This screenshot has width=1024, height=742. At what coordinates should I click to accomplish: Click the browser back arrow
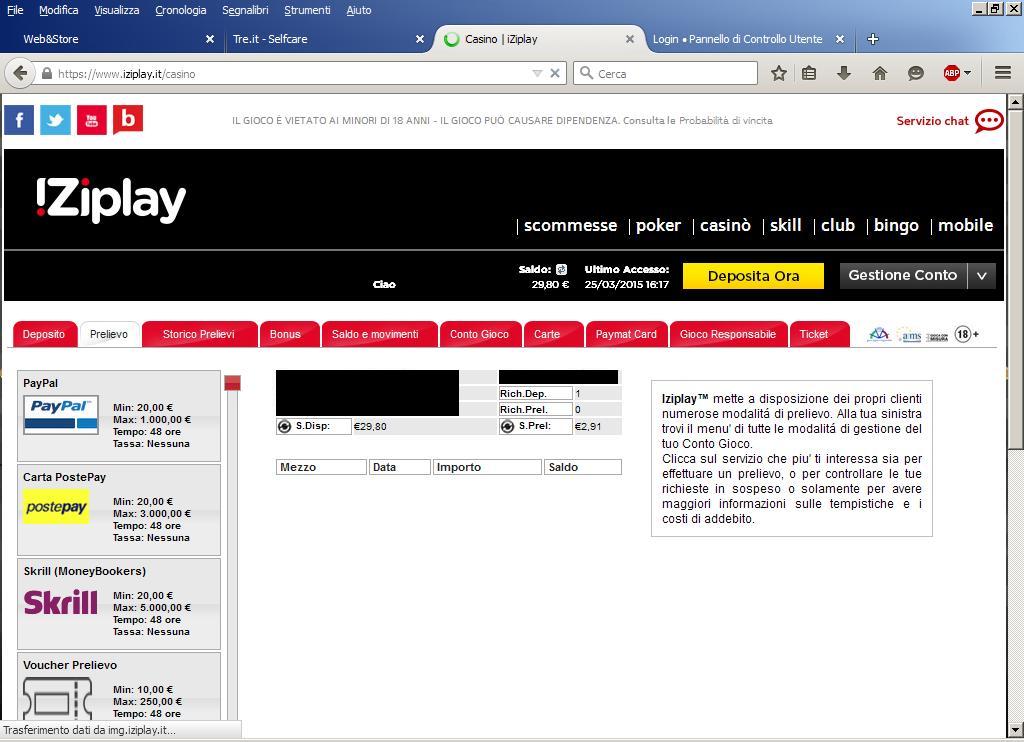point(20,73)
